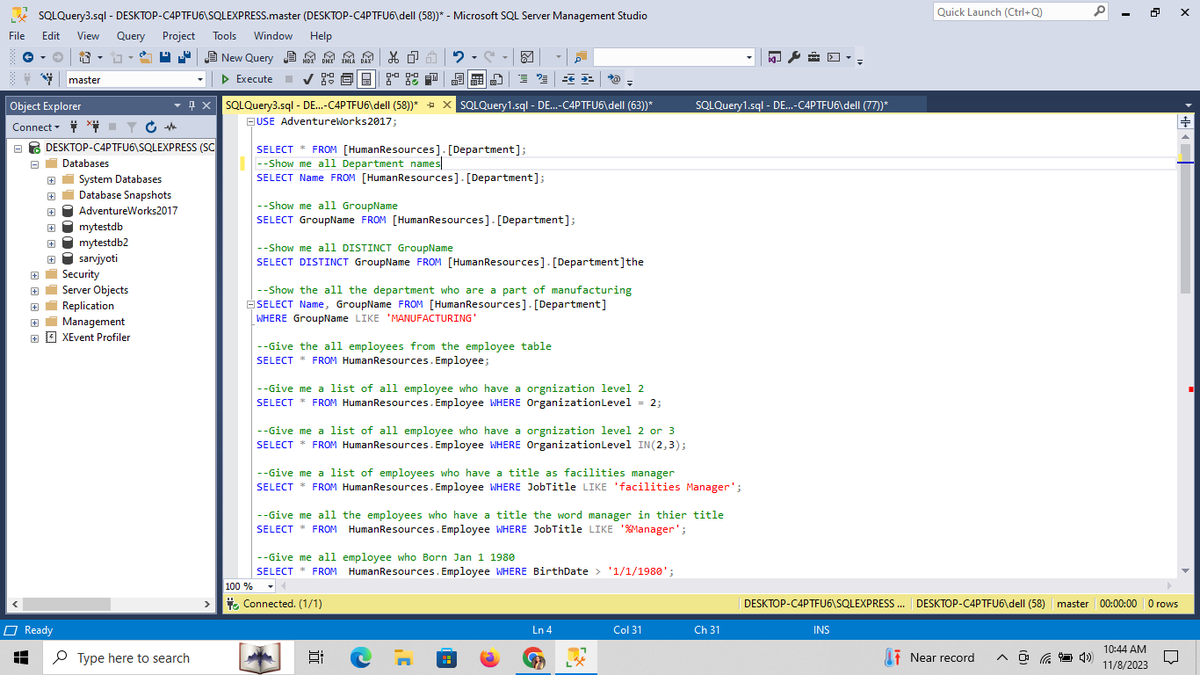Screen dimensions: 1200x675
Task: Click the Toolbox icon in toolbar
Action: tap(814, 57)
